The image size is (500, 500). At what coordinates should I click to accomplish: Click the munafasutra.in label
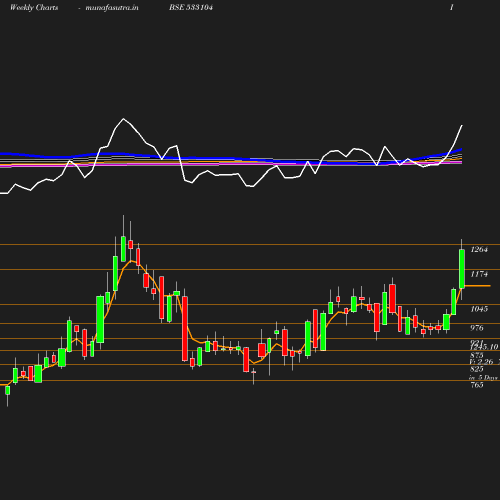tap(112, 7)
